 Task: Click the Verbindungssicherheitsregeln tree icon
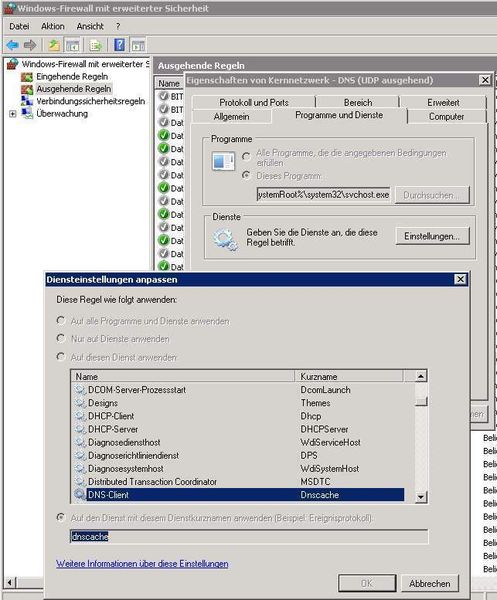(x=27, y=101)
